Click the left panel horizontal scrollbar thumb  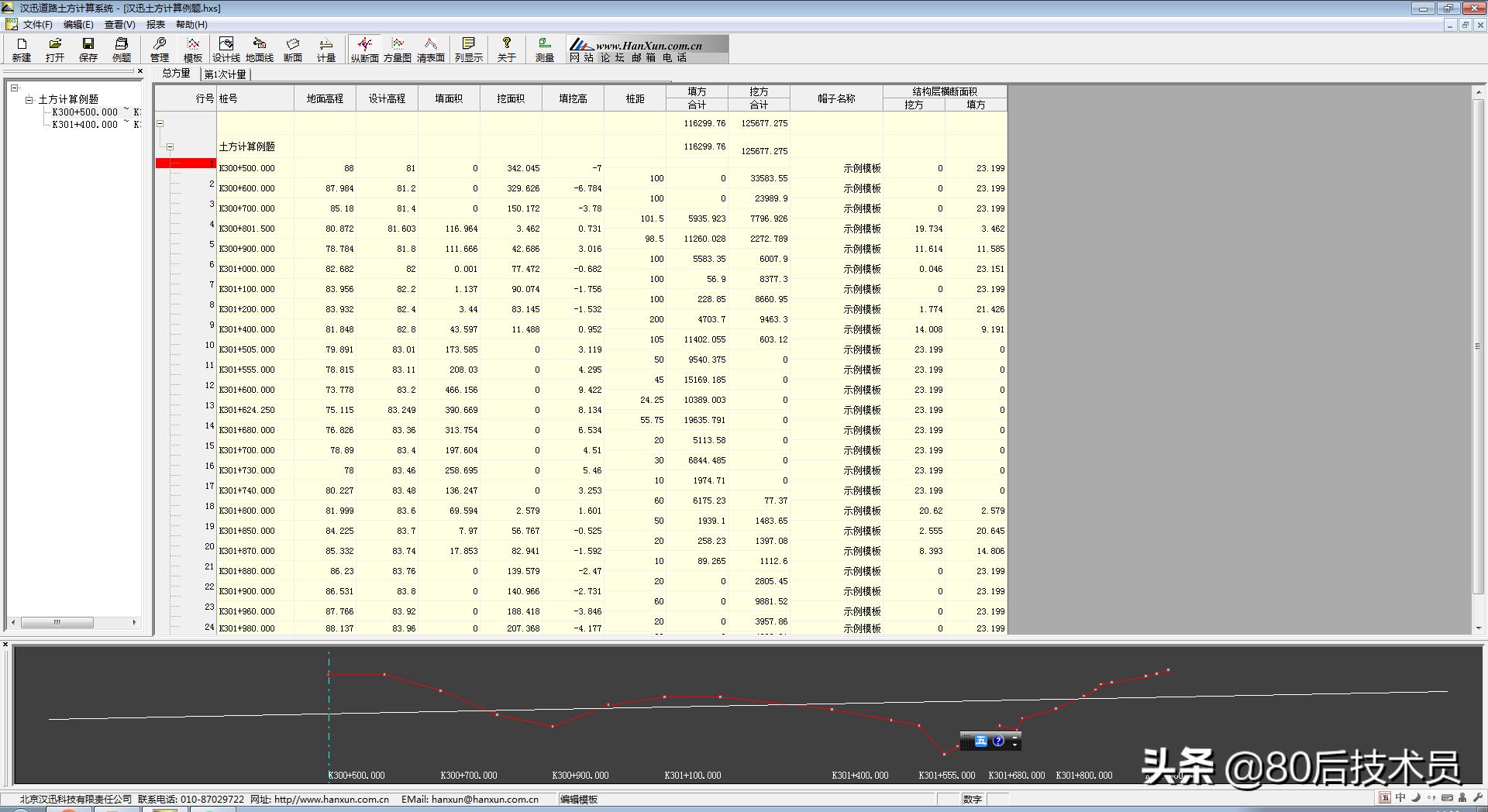click(57, 622)
